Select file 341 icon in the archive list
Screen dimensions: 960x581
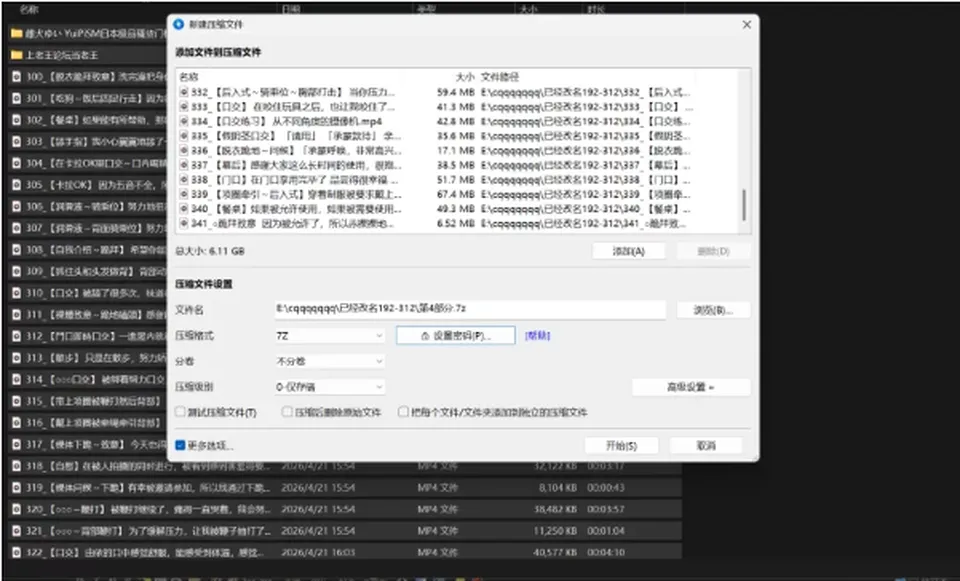[x=184, y=223]
